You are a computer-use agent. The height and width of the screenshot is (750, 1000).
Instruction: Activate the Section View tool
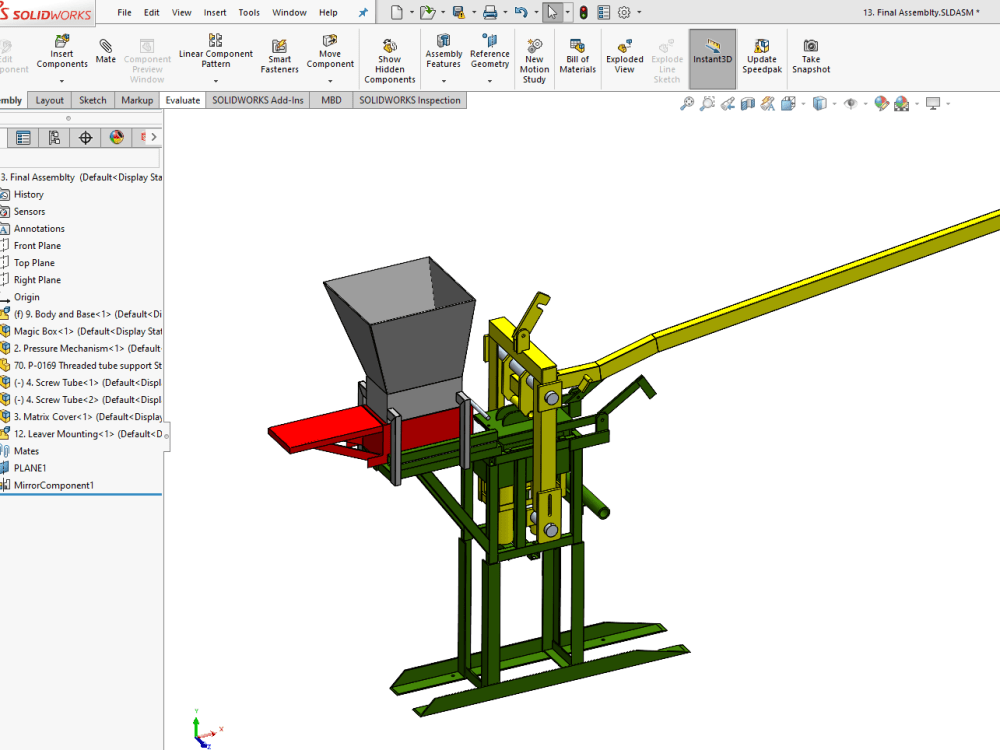coord(746,103)
